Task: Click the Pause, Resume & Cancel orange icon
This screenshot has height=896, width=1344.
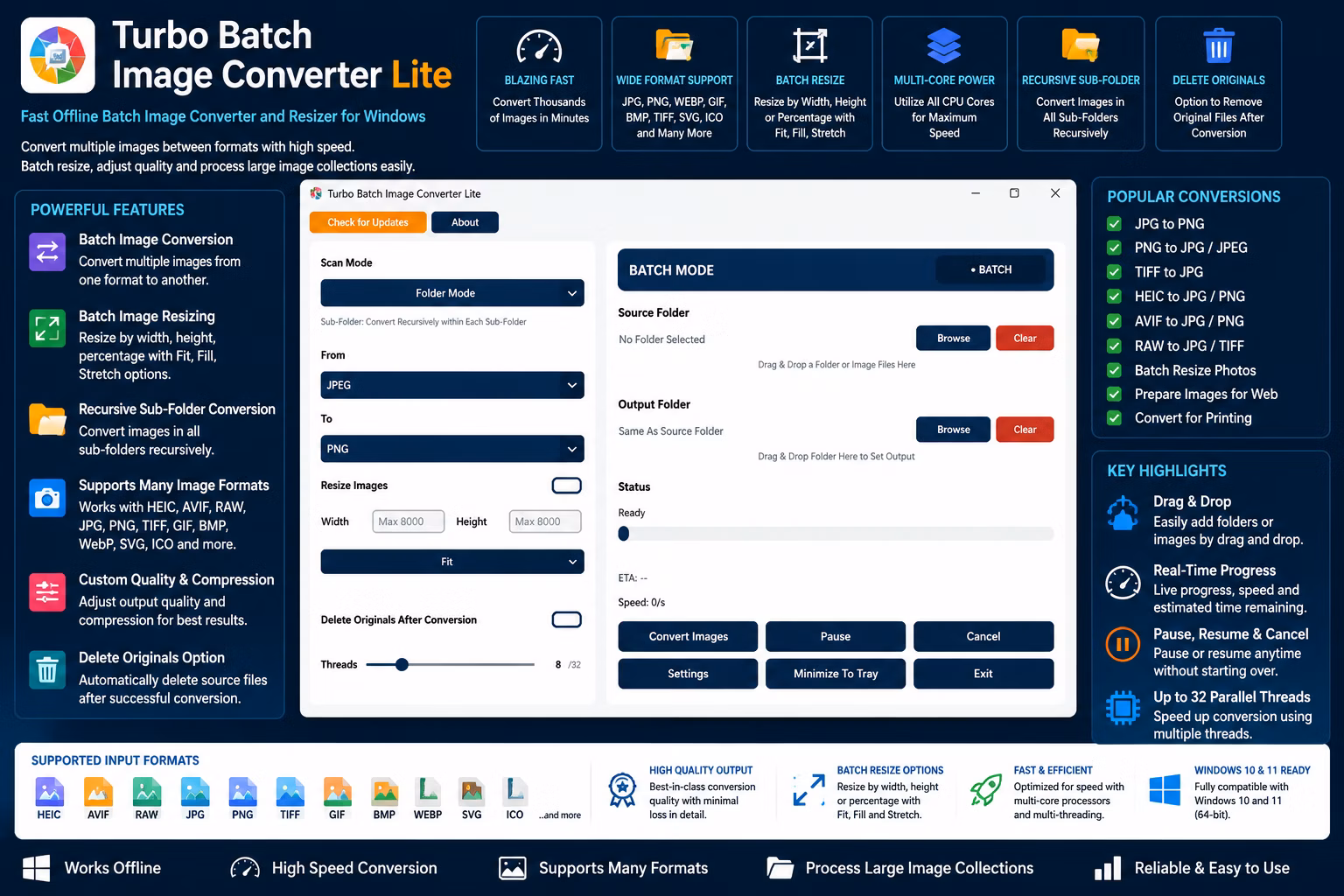Action: point(1123,645)
